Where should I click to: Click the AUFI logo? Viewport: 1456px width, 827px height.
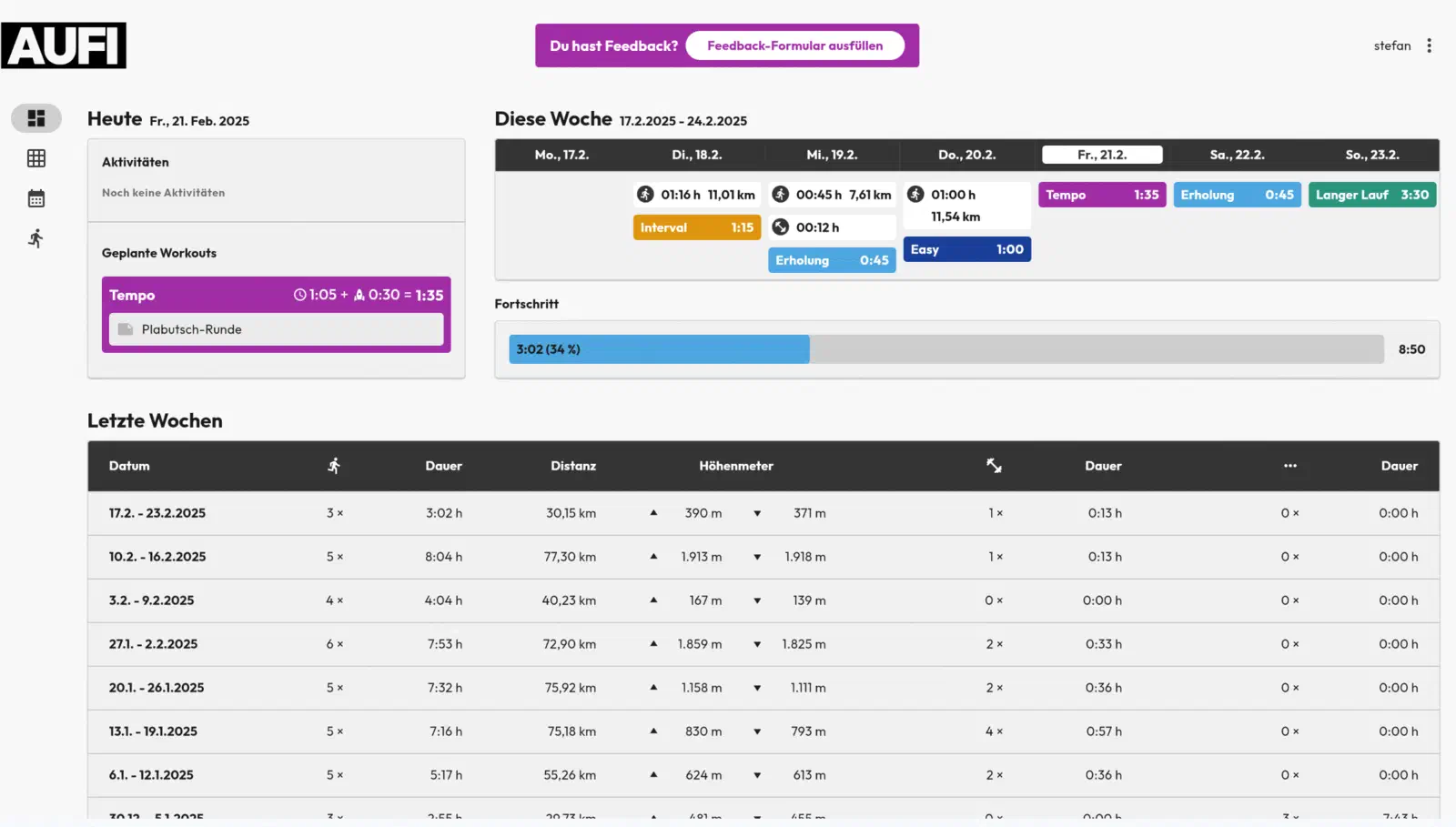64,45
